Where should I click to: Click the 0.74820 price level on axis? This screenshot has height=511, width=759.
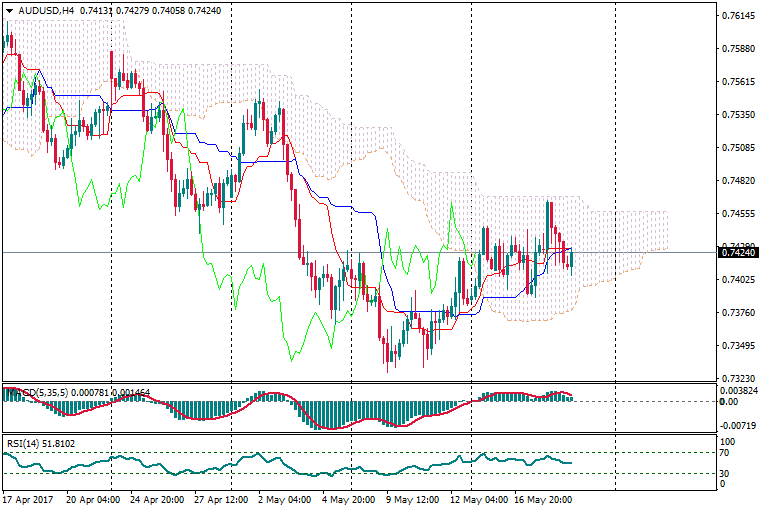pos(736,181)
